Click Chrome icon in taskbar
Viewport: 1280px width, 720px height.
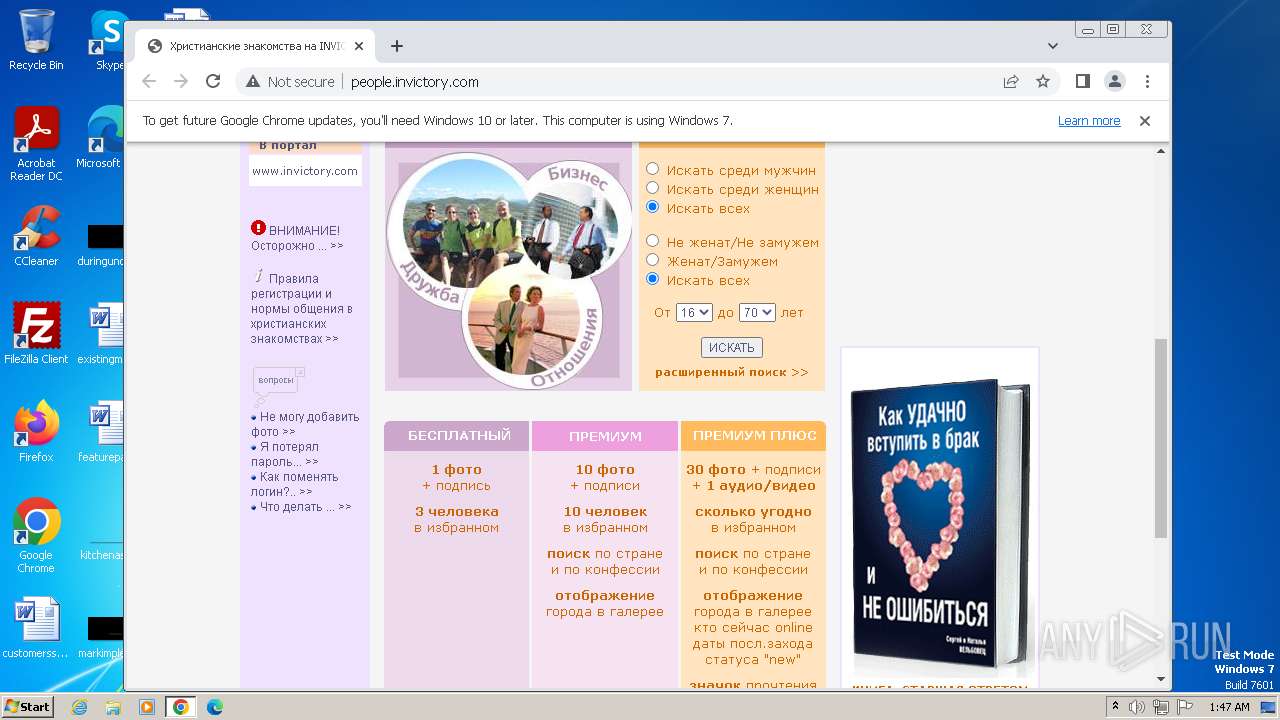(180, 707)
